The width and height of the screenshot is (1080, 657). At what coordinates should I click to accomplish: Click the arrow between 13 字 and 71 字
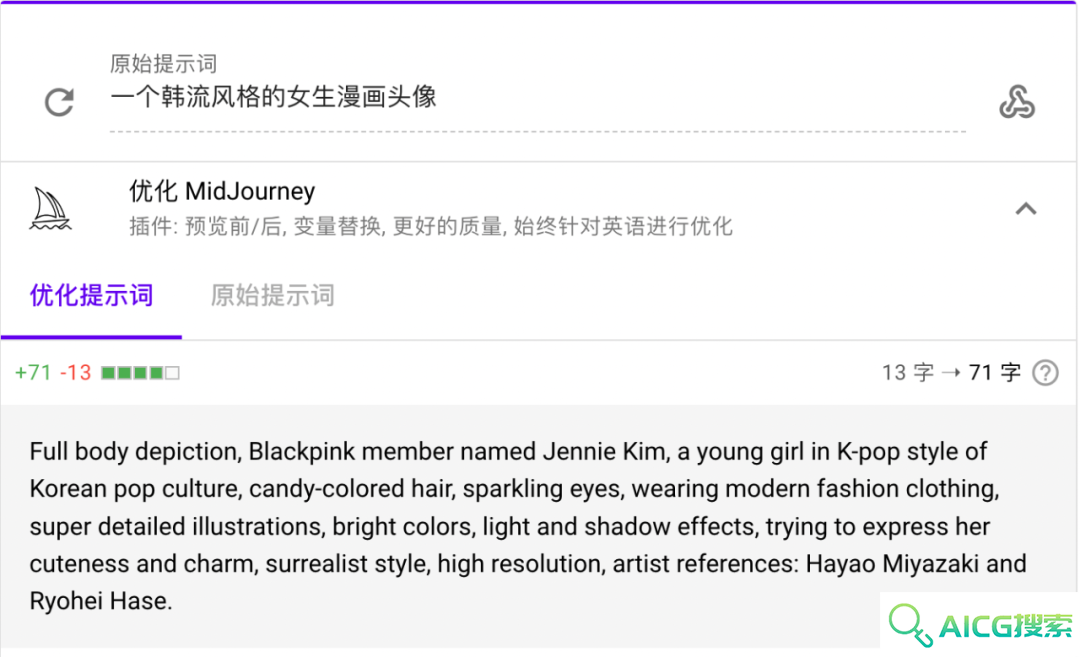[951, 373]
